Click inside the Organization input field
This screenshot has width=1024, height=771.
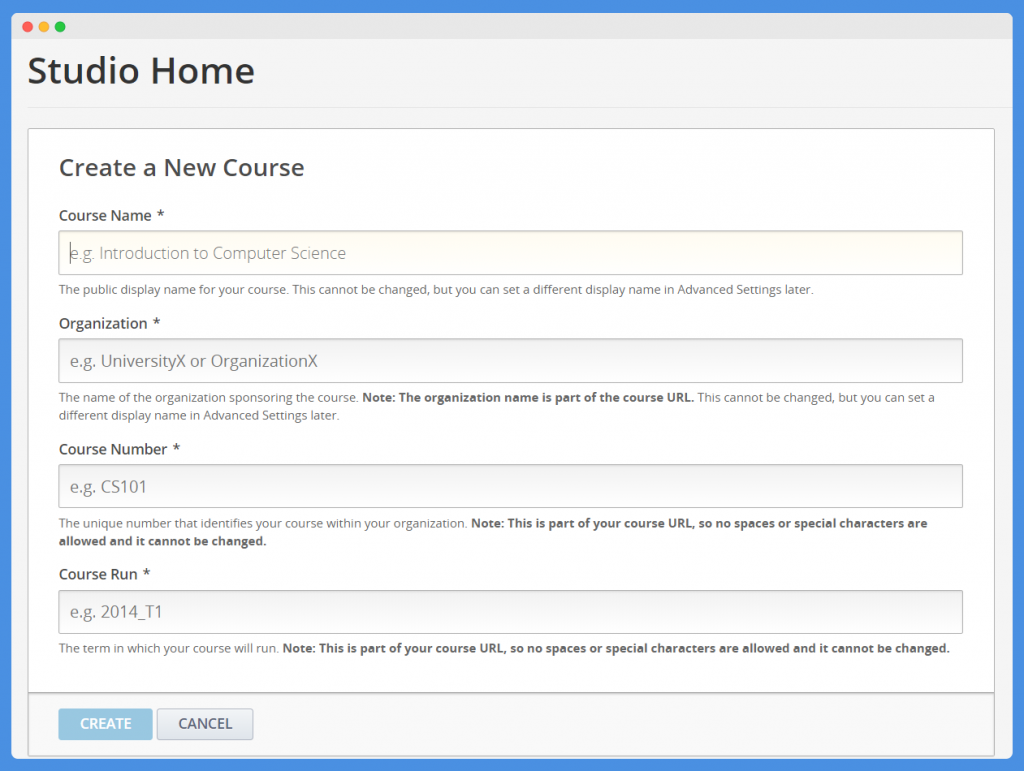pyautogui.click(x=510, y=360)
